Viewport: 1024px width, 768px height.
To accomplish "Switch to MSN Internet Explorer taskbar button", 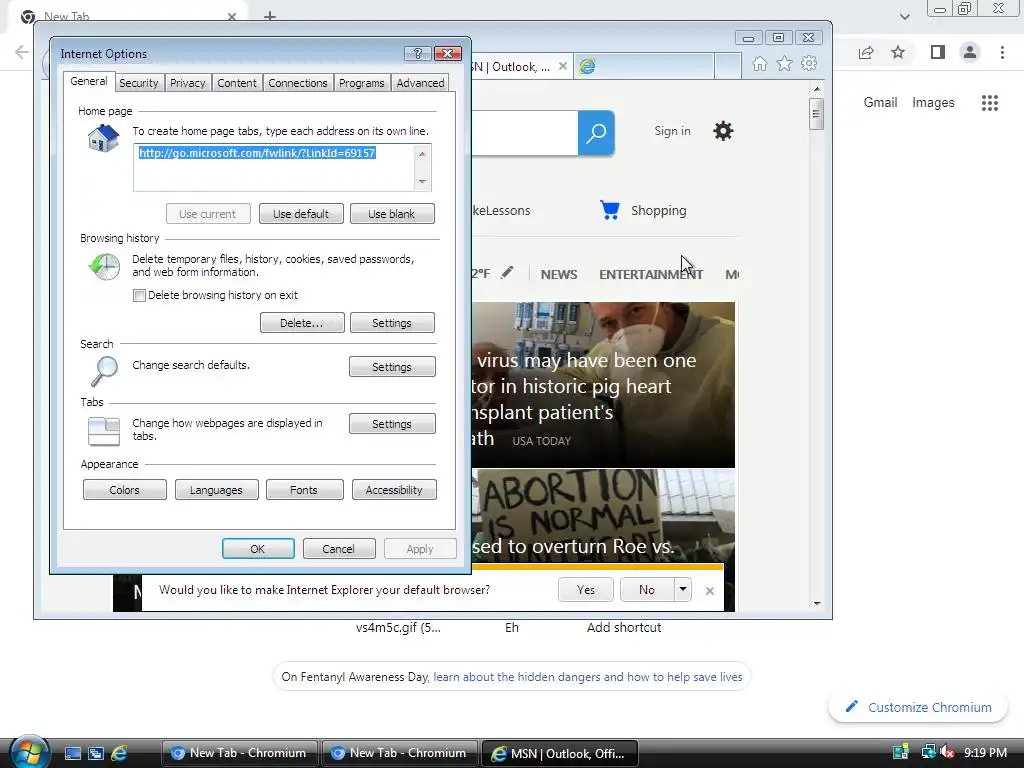I will (559, 753).
